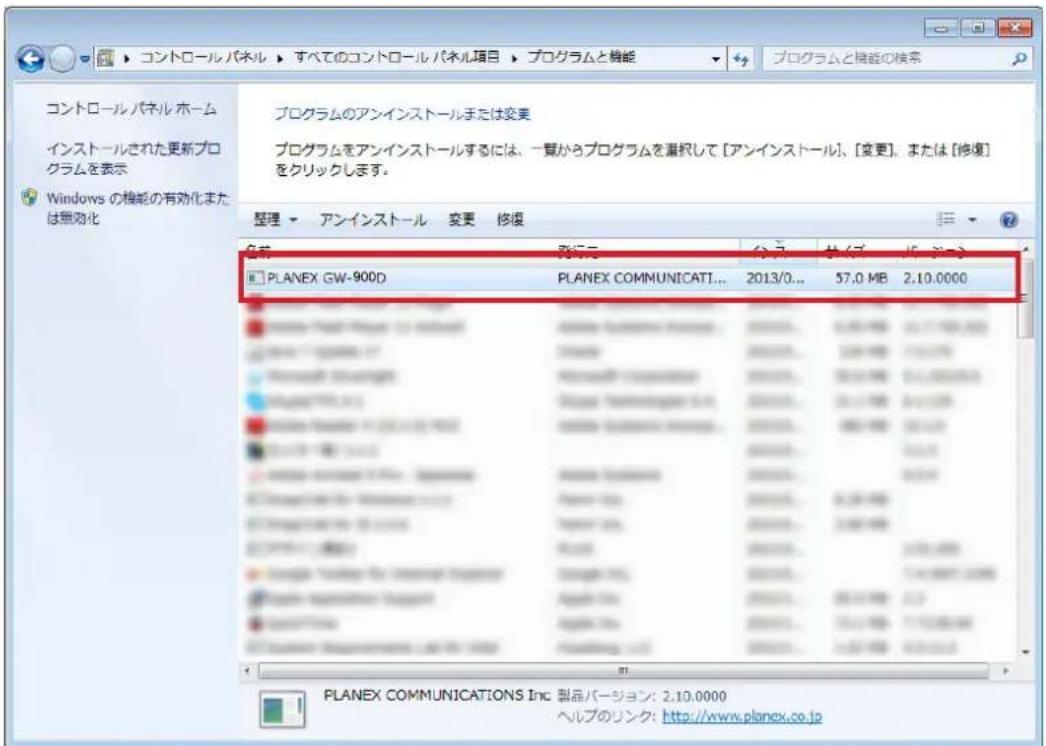Select プログラムと機能 breadcrumb
This screenshot has height=746, width=1046.
[x=581, y=57]
